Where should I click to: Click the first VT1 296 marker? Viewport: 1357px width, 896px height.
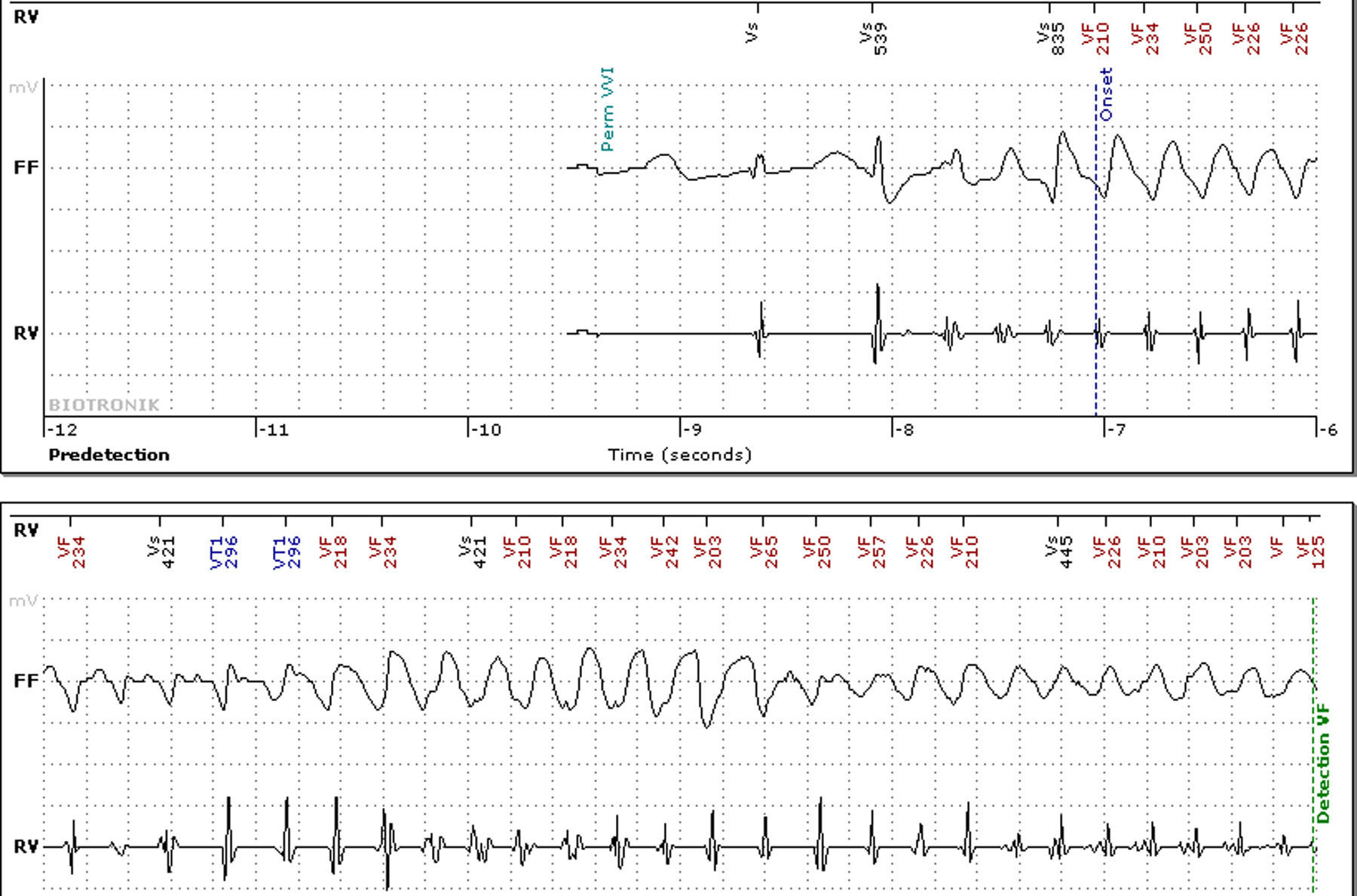(225, 551)
